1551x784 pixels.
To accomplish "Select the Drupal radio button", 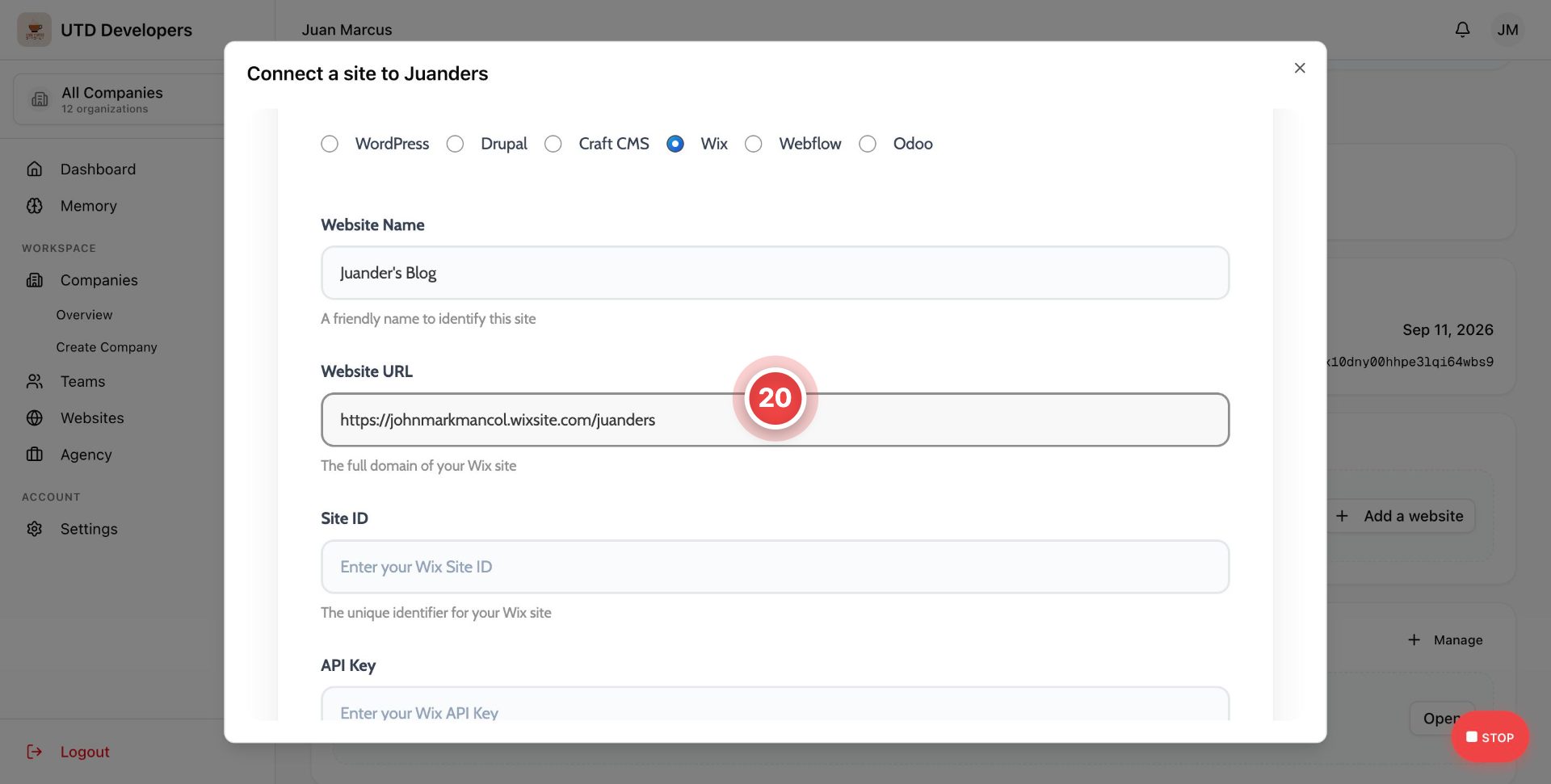I will point(456,144).
